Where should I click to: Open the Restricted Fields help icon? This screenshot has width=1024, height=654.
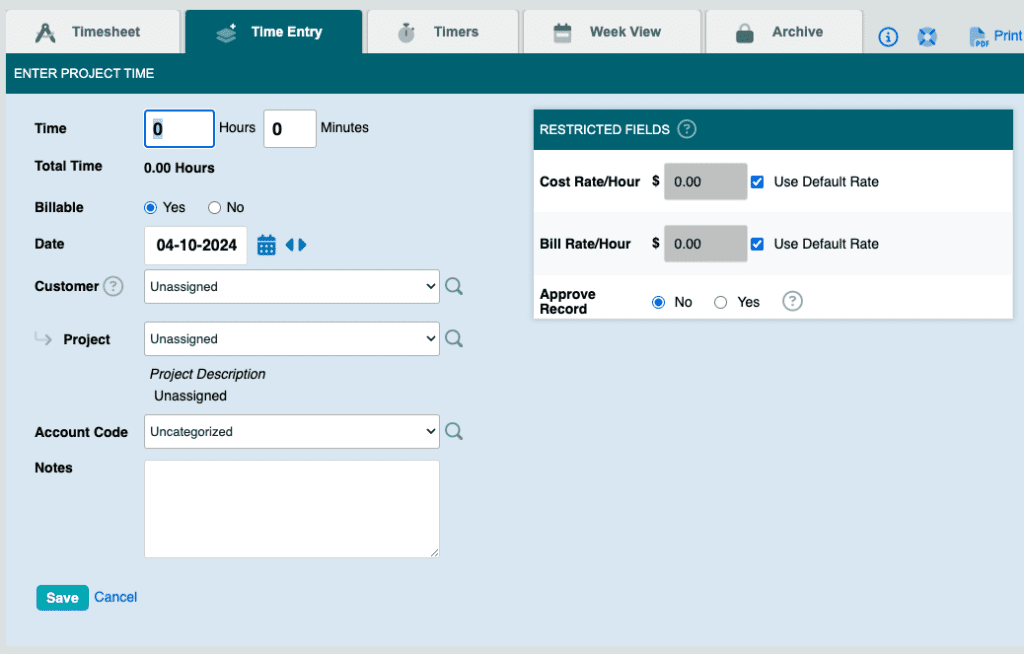(x=687, y=129)
